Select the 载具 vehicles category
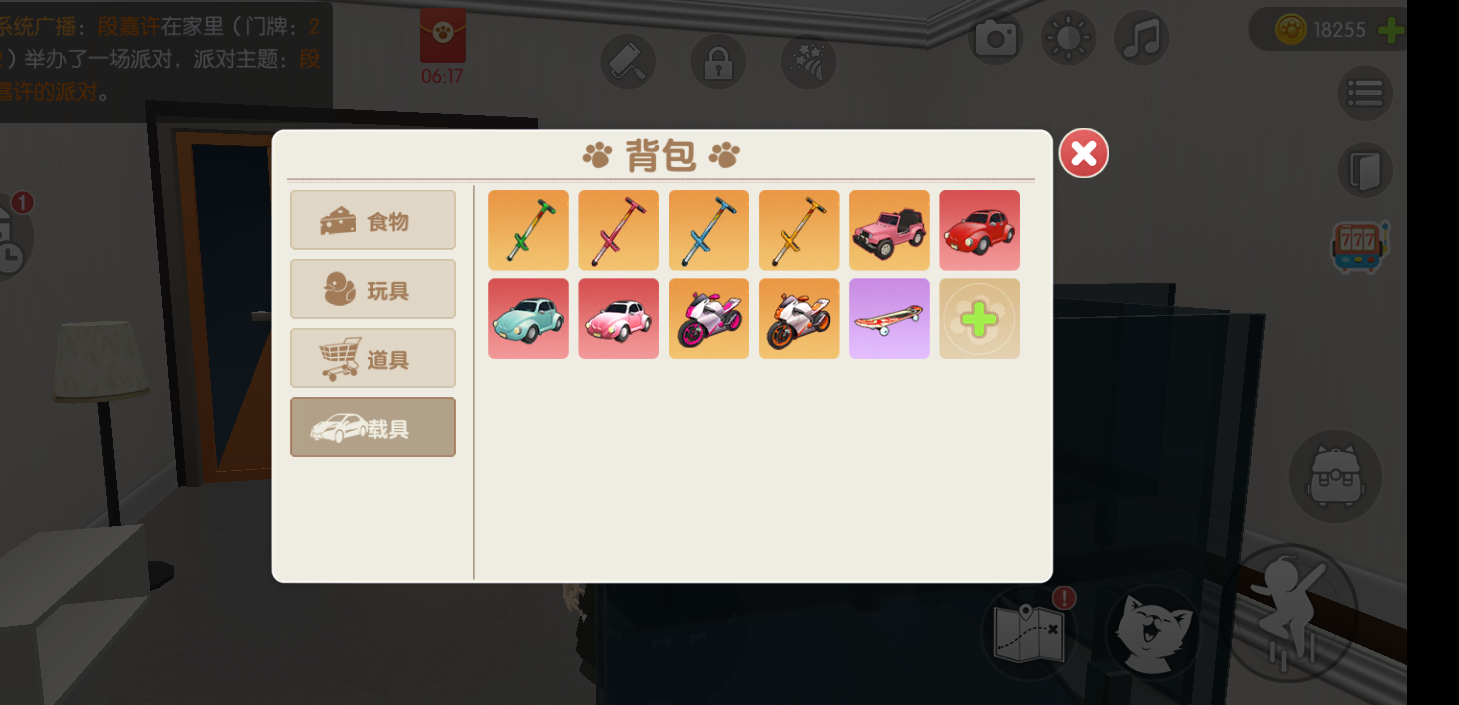This screenshot has height=705, width=1459. tap(373, 427)
